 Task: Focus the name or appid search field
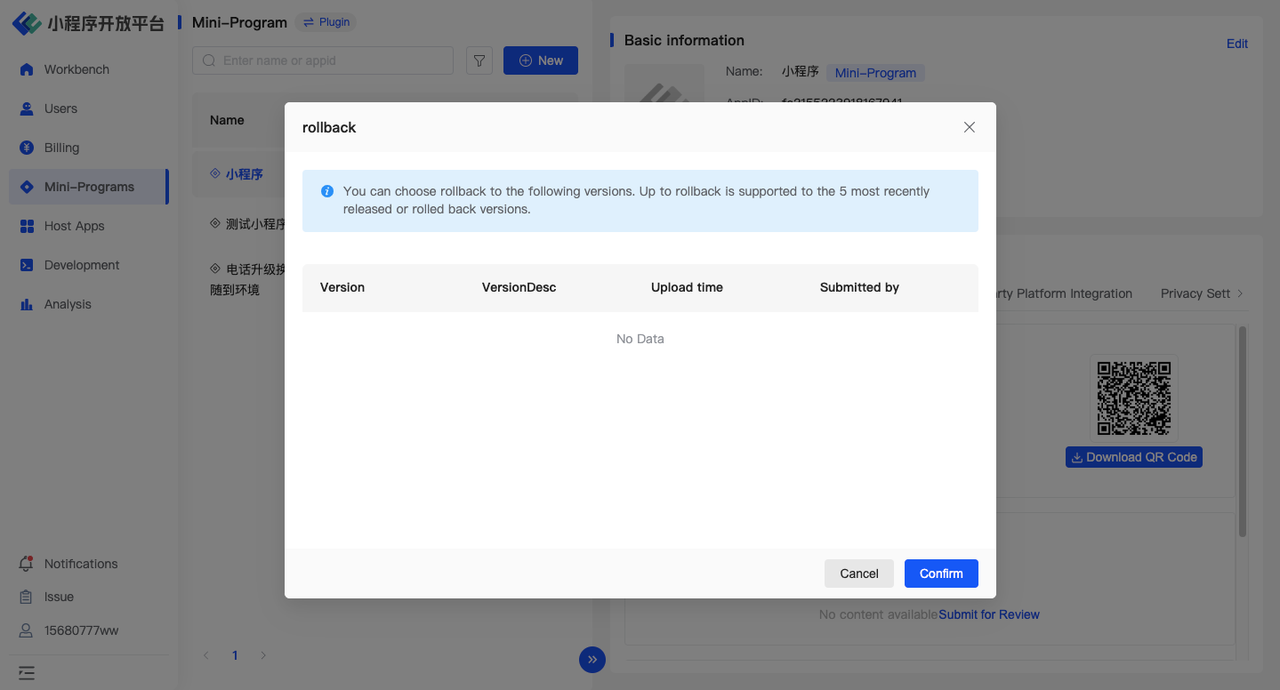pyautogui.click(x=323, y=60)
